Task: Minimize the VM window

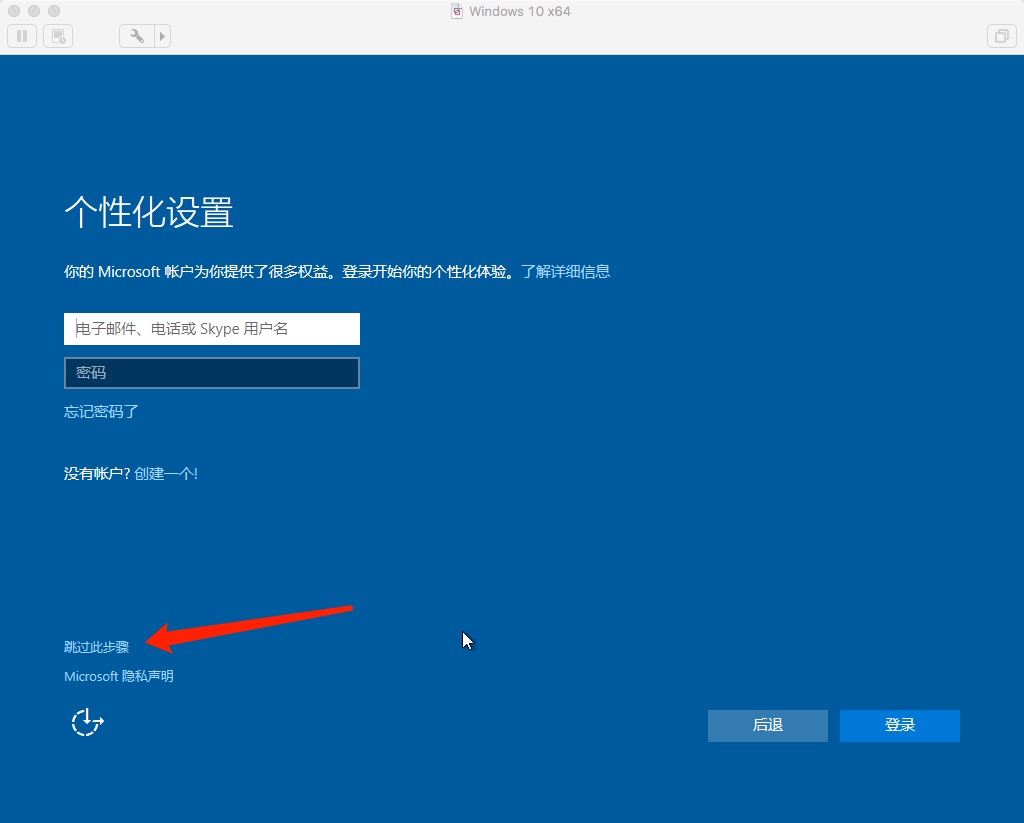Action: [34, 11]
